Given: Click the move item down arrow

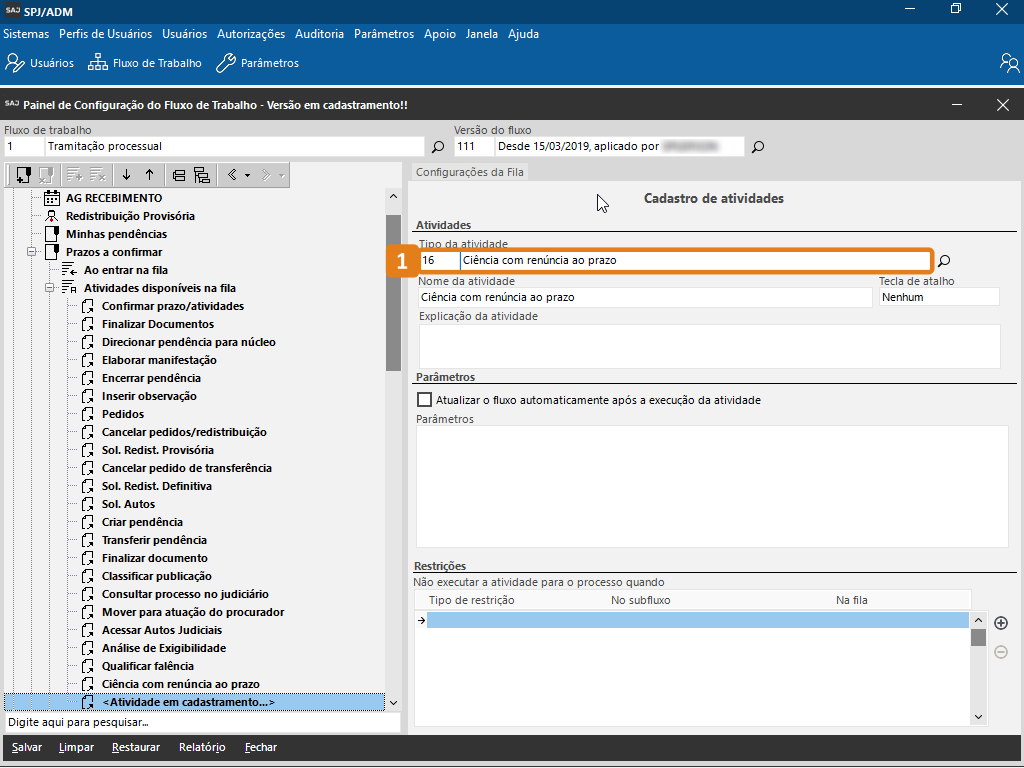Looking at the screenshot, I should (x=126, y=175).
